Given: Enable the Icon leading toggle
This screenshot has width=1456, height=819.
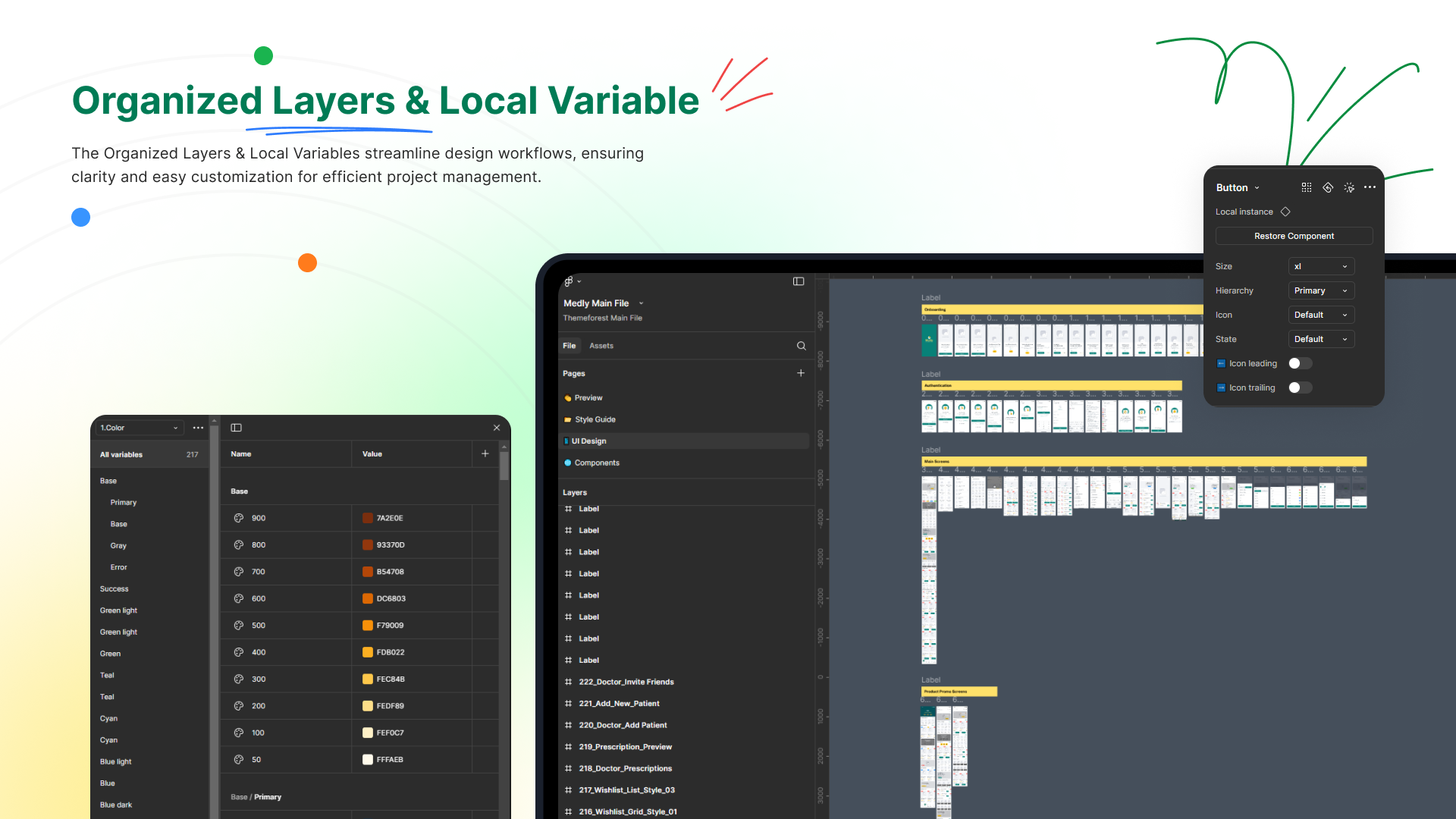Looking at the screenshot, I should pyautogui.click(x=1300, y=363).
